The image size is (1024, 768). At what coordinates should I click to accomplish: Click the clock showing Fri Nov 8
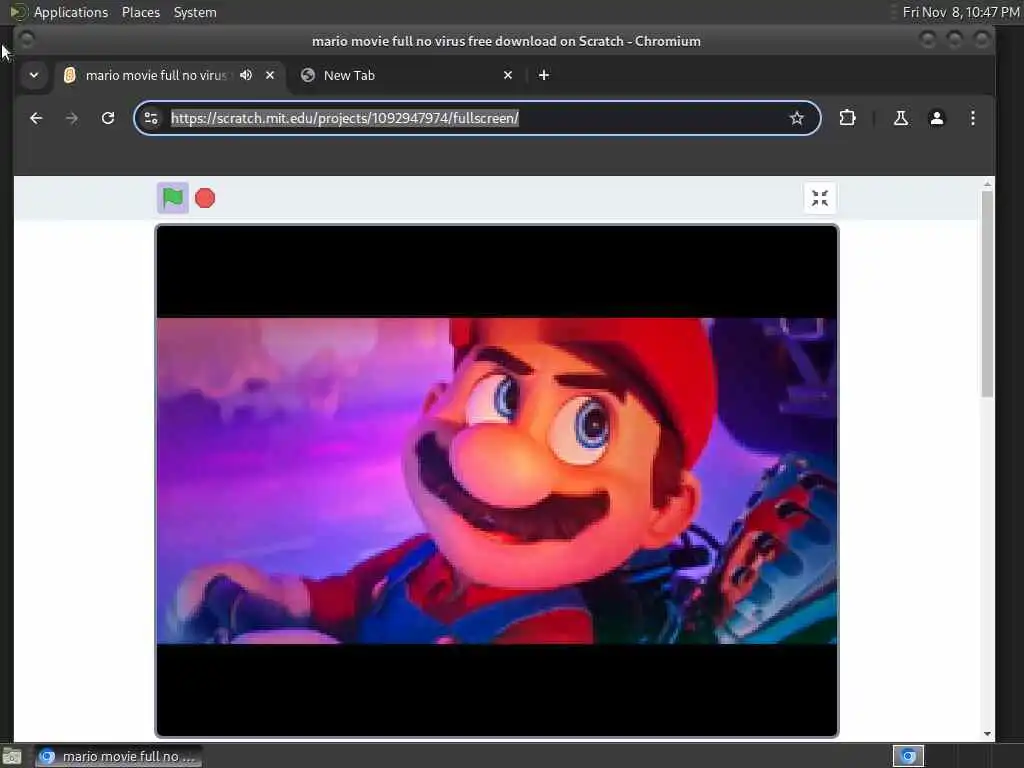960,12
